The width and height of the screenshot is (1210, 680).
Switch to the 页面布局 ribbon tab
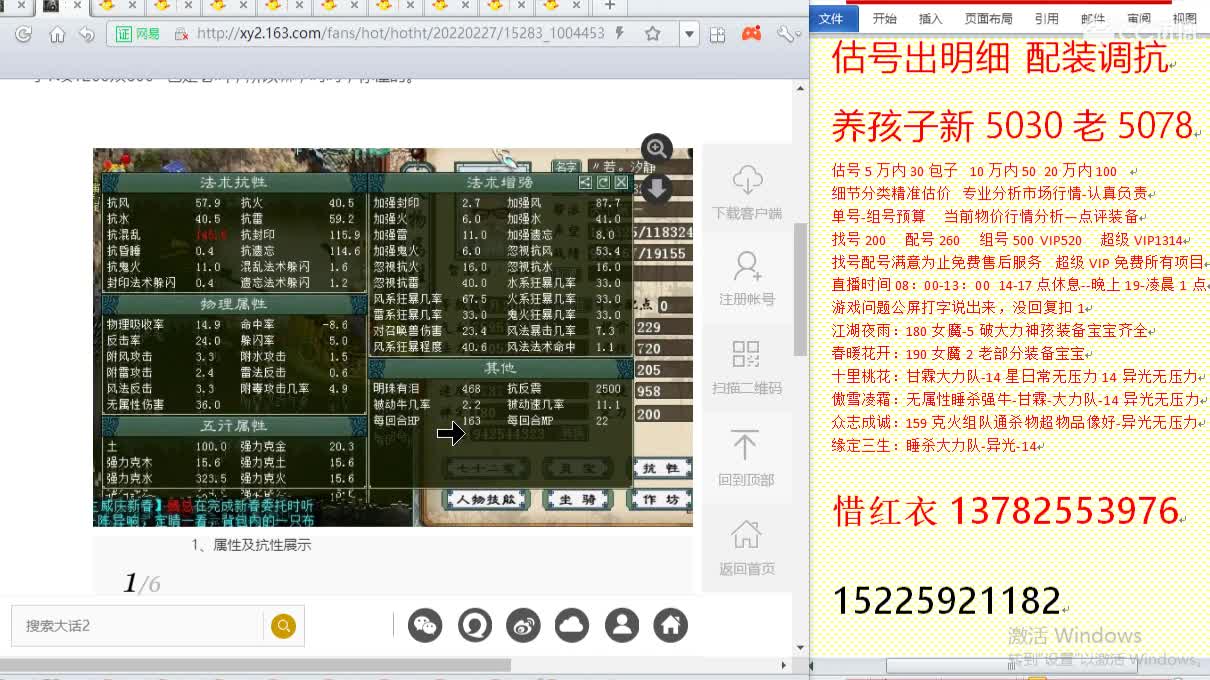coord(988,18)
